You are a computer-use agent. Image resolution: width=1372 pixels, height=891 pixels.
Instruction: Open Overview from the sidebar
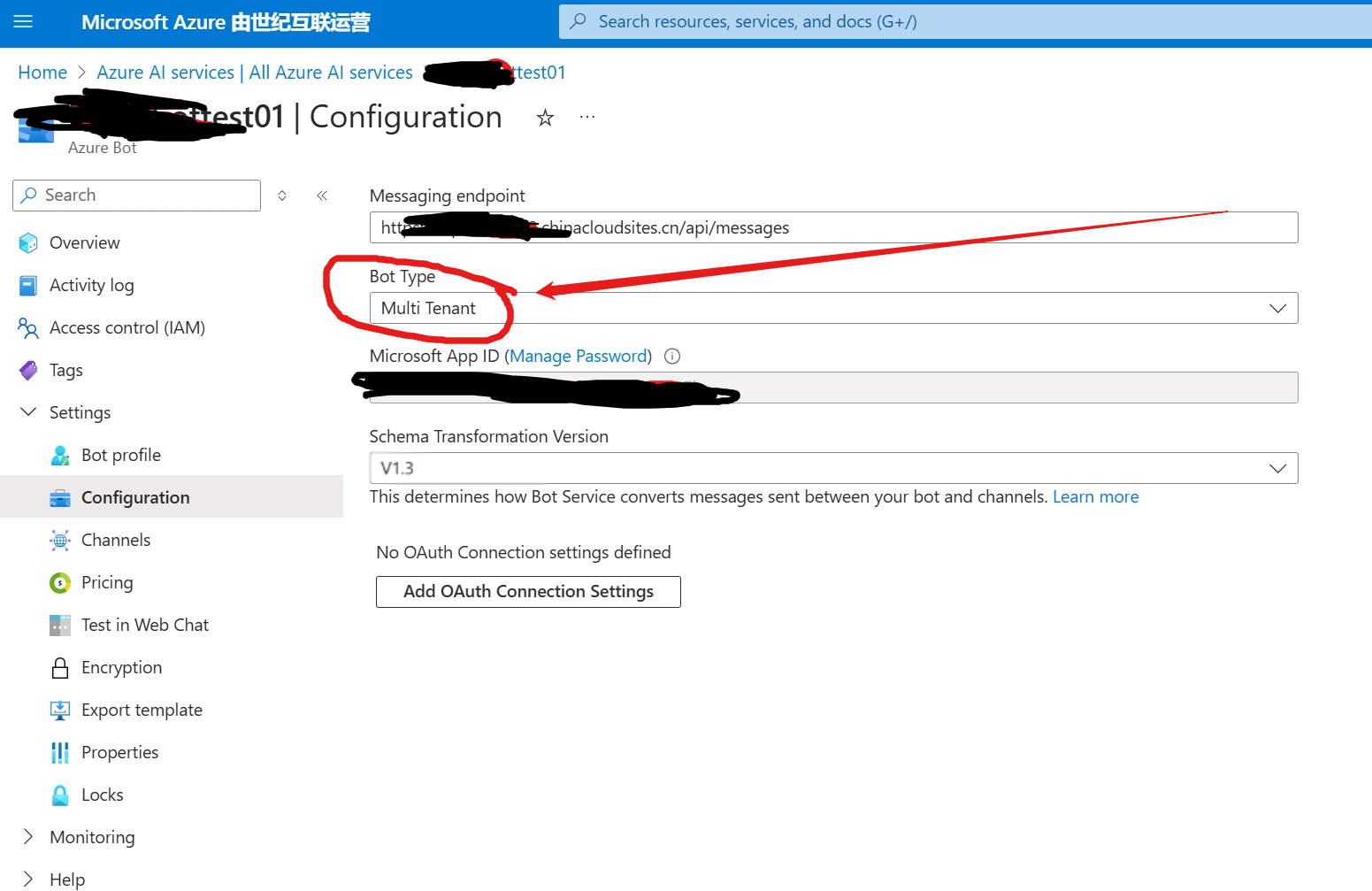[84, 242]
